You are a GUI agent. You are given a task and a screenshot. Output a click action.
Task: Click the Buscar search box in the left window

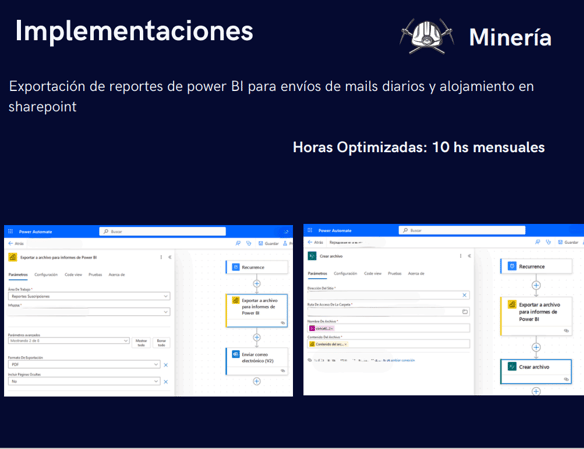(x=162, y=231)
